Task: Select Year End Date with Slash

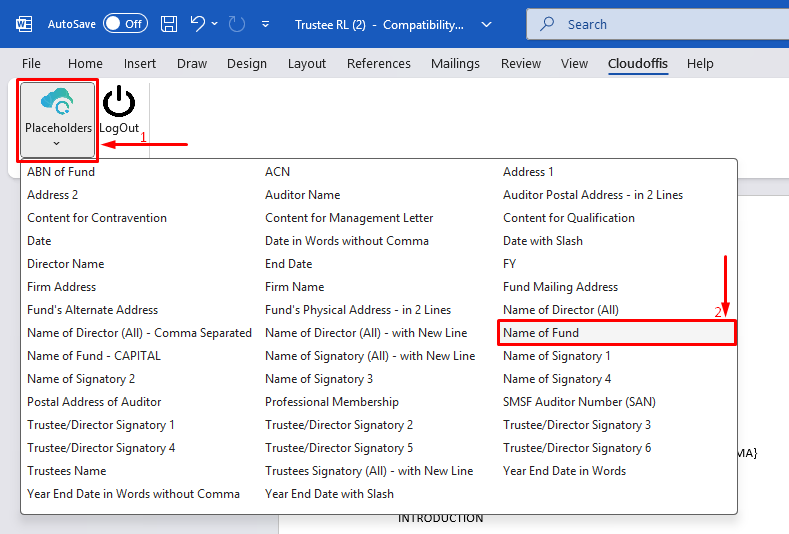Action: 329,494
